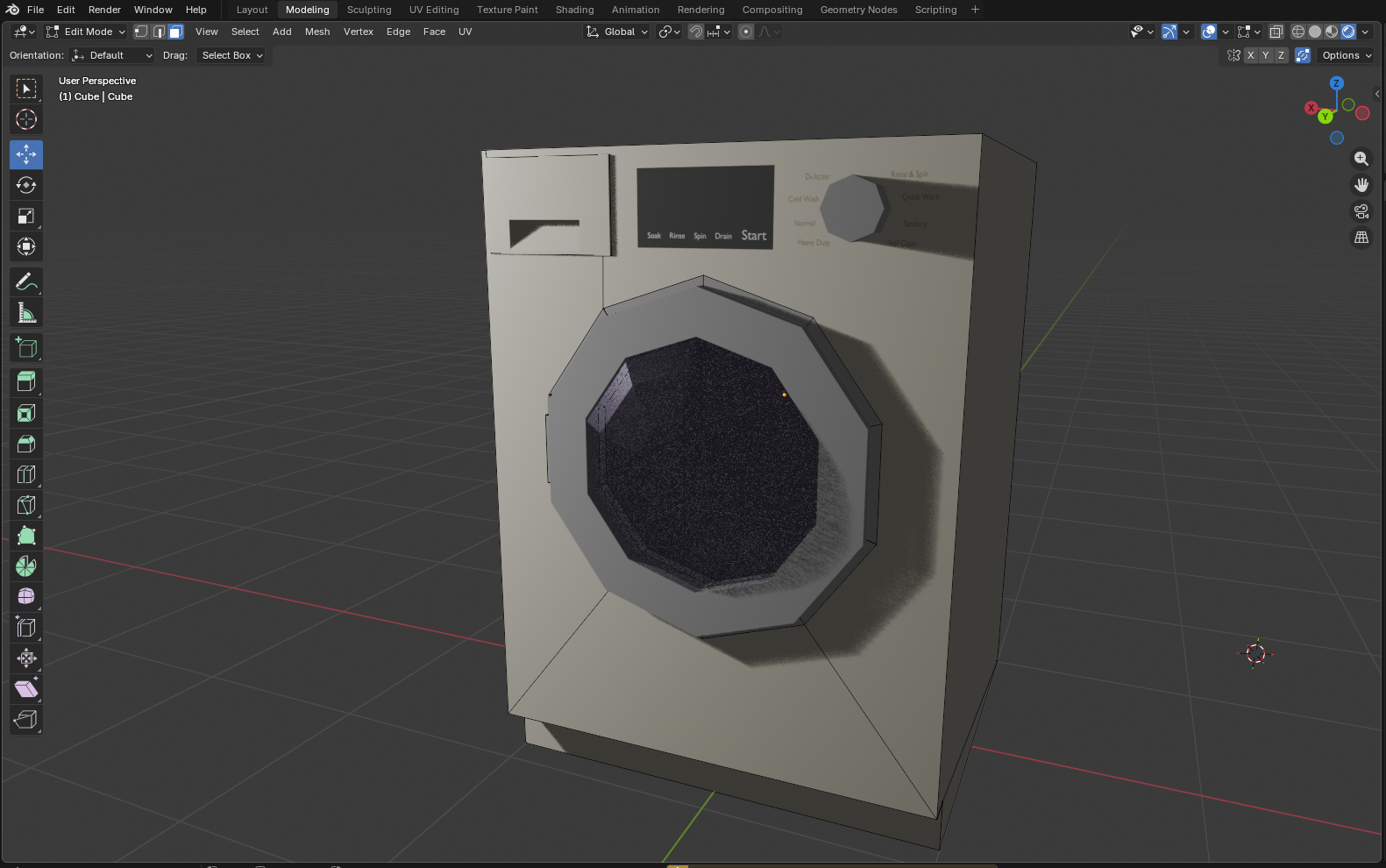
Task: Switch to the Sculpting workspace tab
Action: [x=369, y=10]
